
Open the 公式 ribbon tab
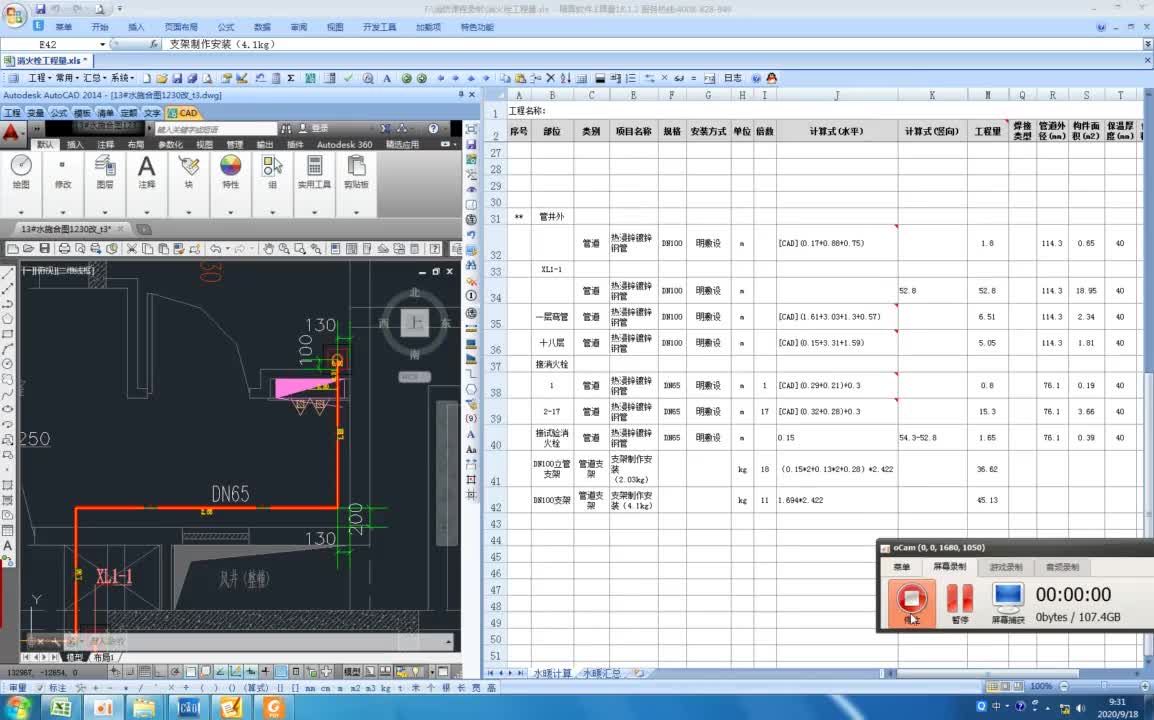[226, 27]
